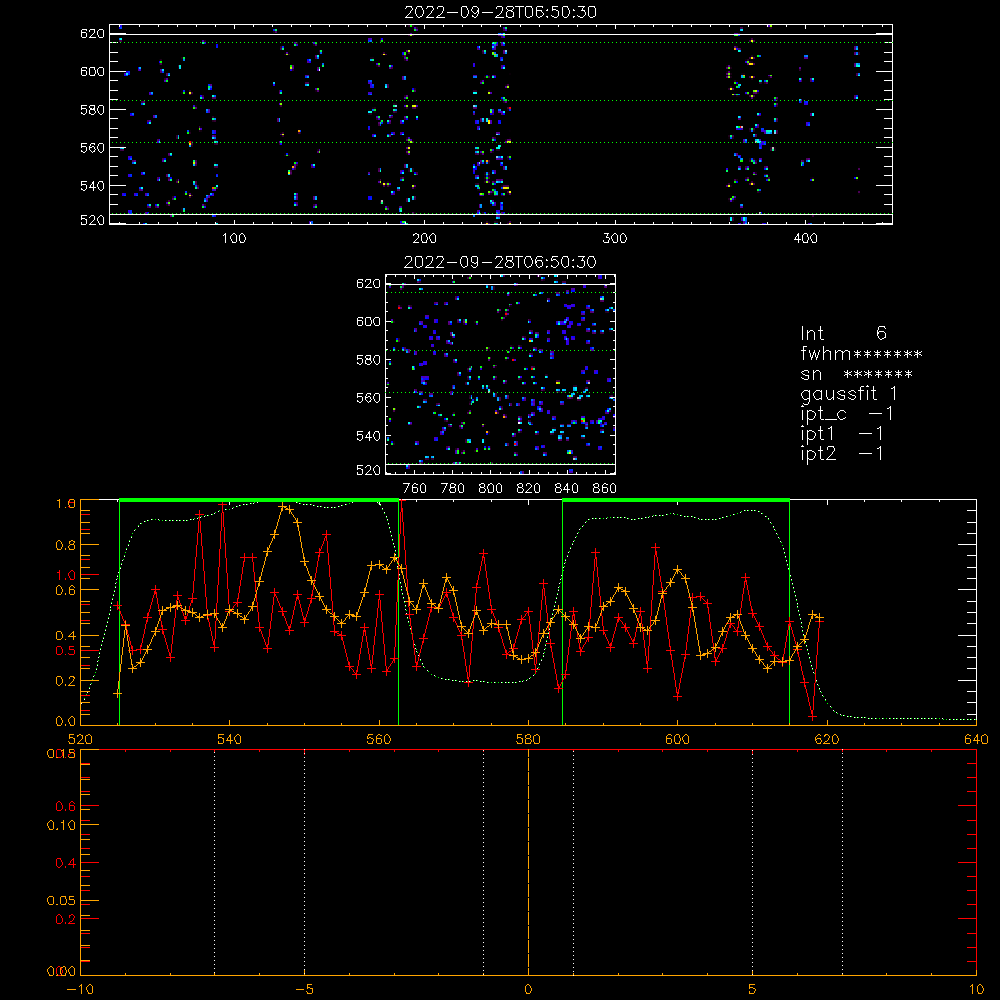This screenshot has width=1000, height=1000.
Task: Click x-axis label 400 on top plot
Action: (x=805, y=239)
